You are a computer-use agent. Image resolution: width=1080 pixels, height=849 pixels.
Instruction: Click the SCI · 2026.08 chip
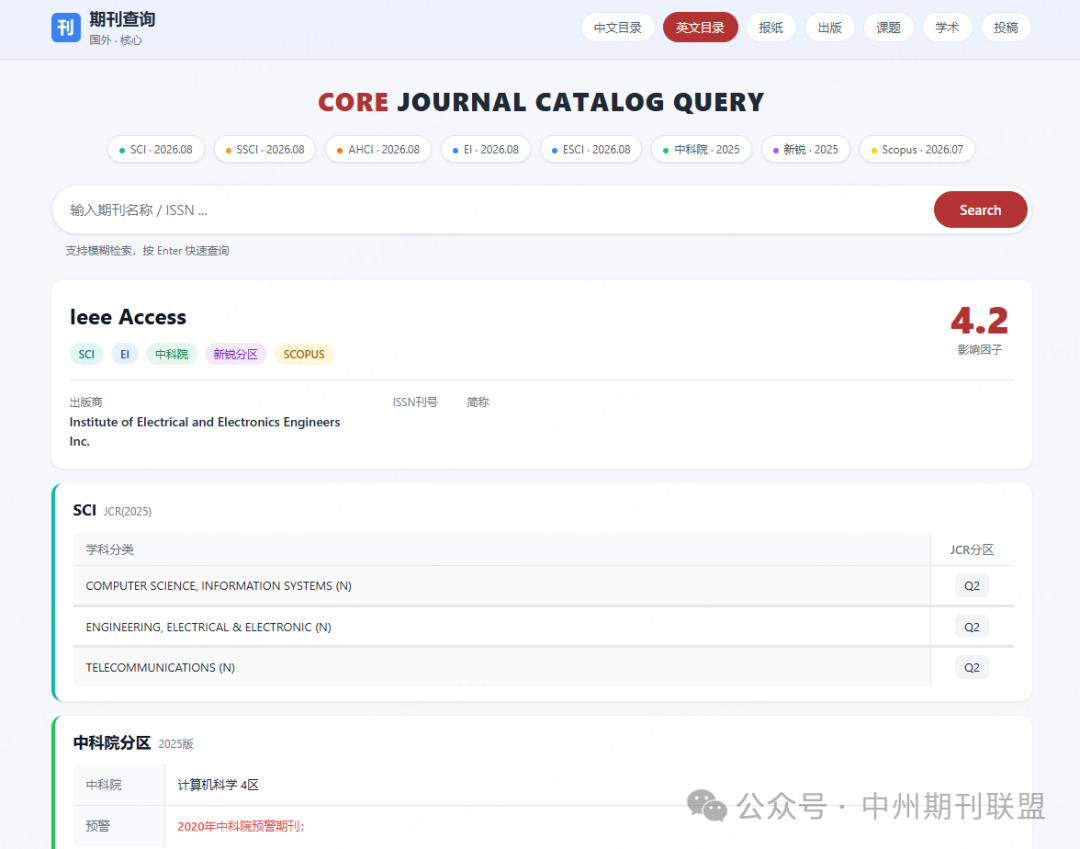point(156,149)
